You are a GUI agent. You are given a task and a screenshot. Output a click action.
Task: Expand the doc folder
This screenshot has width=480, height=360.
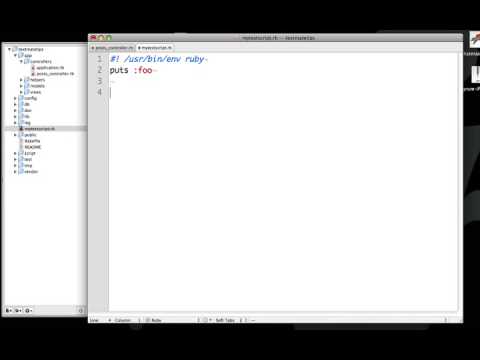(x=15, y=110)
